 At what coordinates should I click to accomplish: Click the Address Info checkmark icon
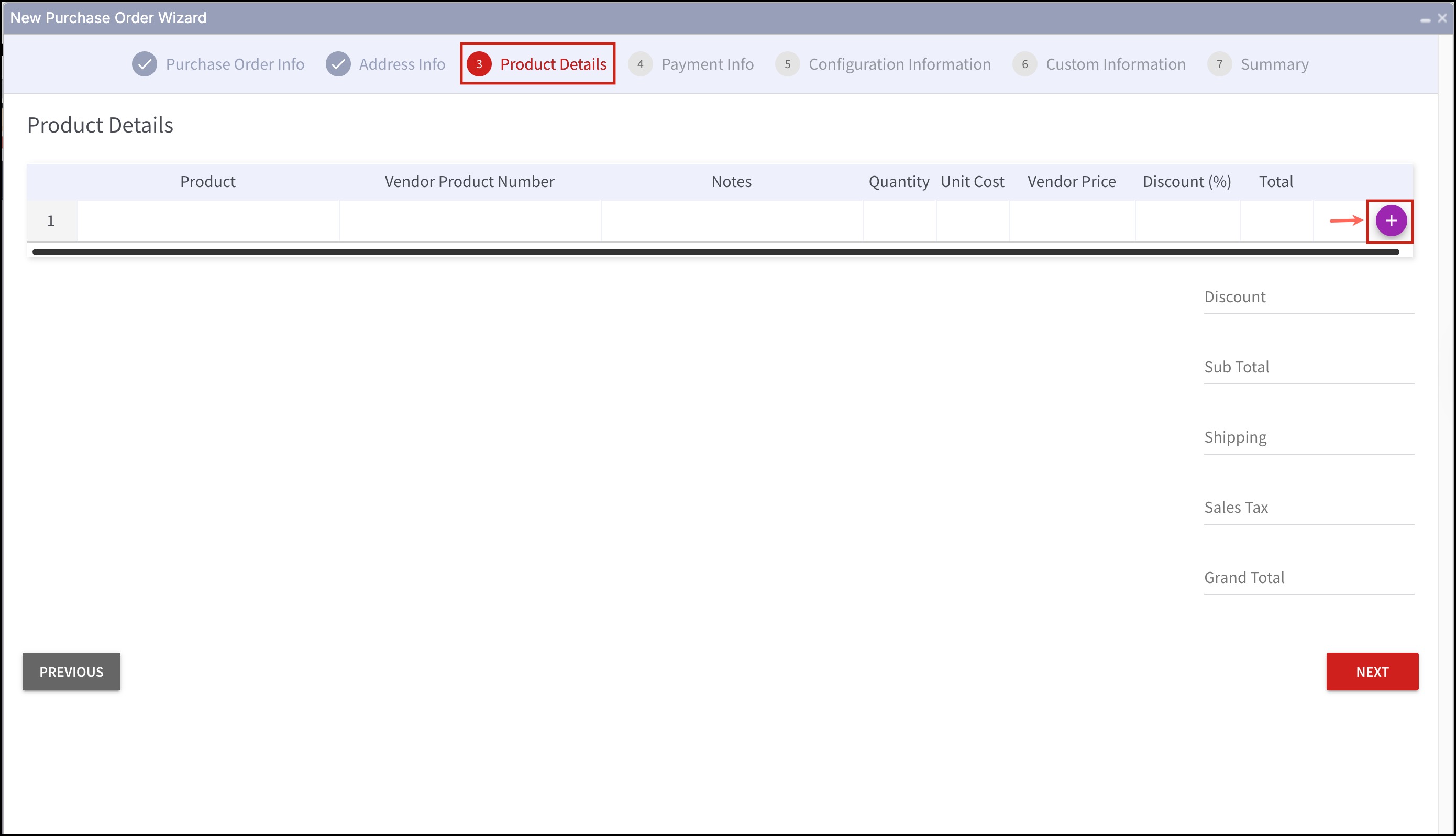point(338,64)
